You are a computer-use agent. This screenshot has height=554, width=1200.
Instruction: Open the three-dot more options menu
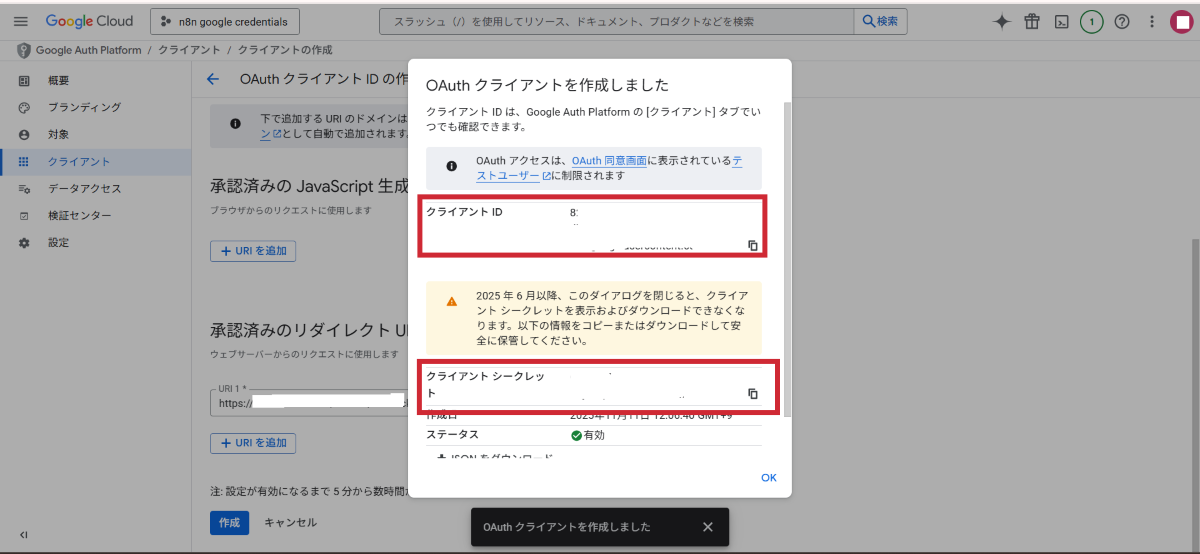[1152, 21]
